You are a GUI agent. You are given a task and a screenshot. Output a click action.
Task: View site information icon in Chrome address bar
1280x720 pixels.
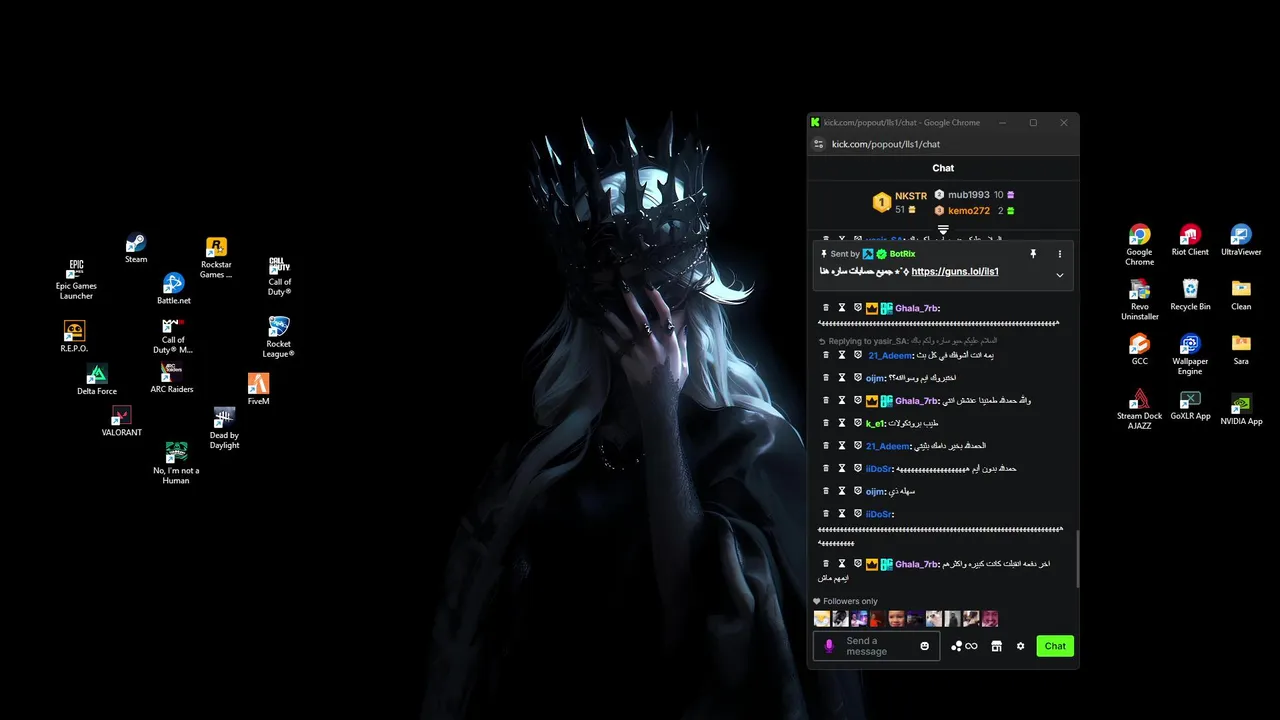819,144
